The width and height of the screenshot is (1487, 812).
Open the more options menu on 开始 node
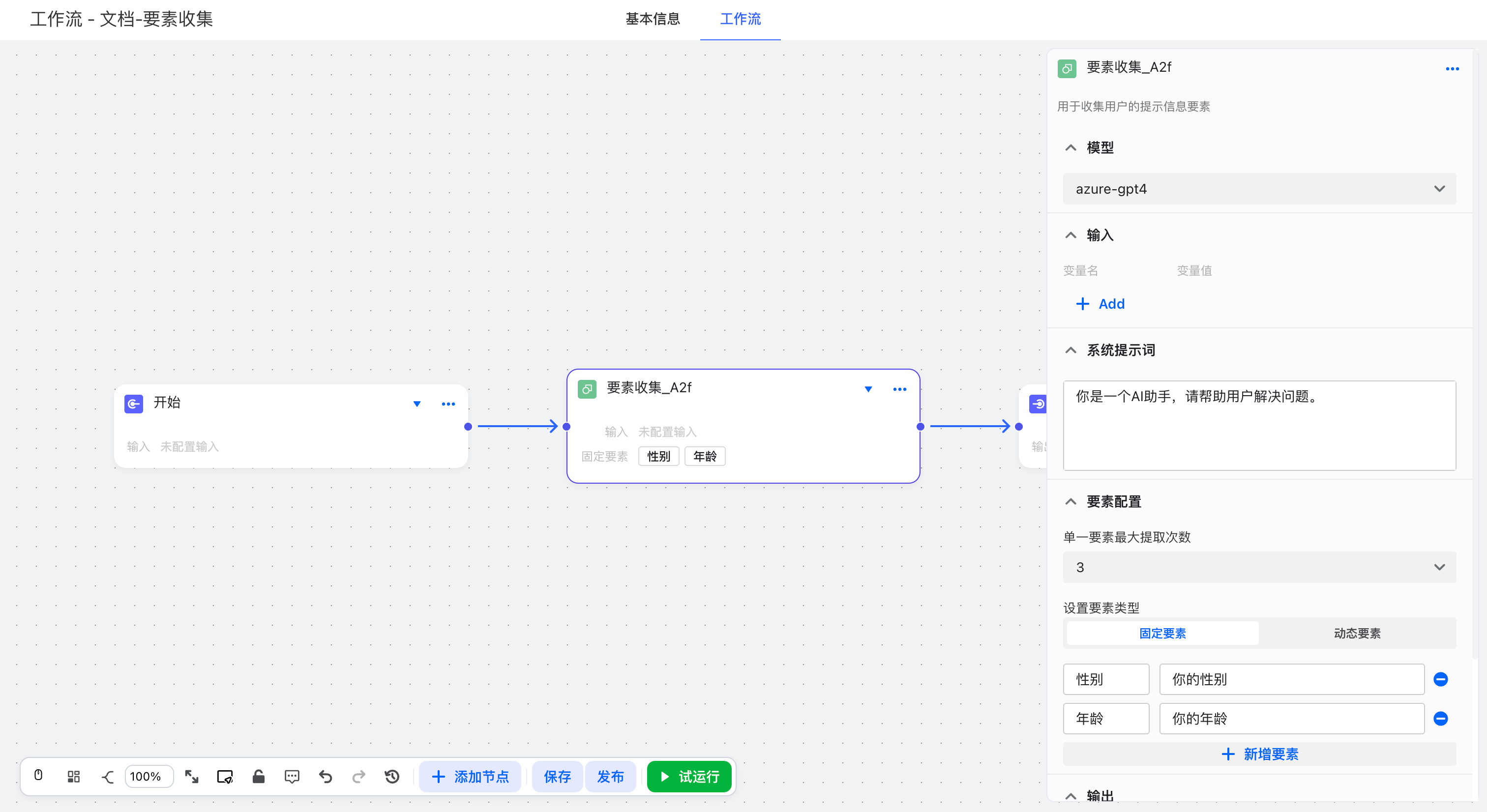(x=448, y=404)
